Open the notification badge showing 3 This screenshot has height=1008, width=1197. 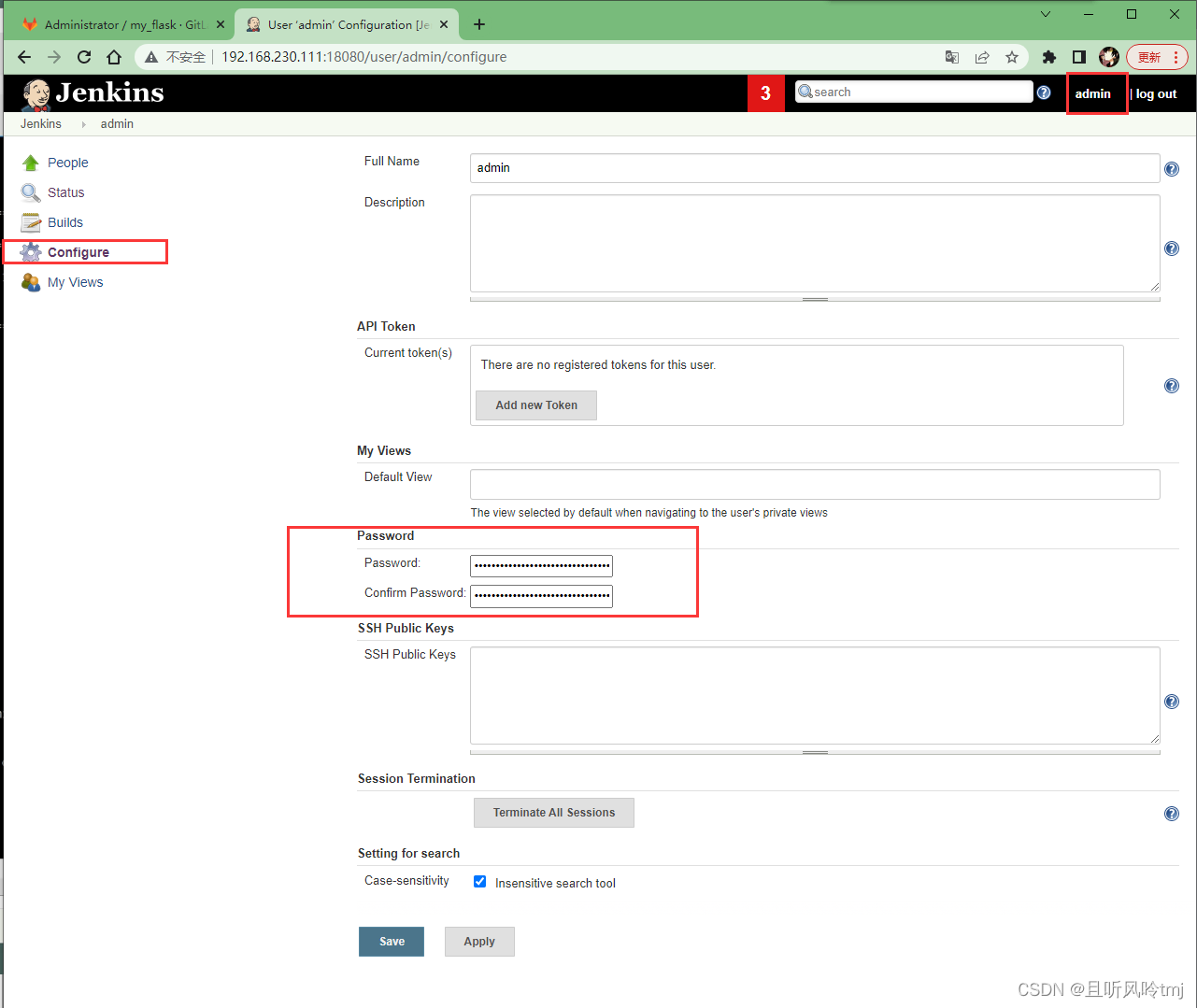click(x=766, y=93)
